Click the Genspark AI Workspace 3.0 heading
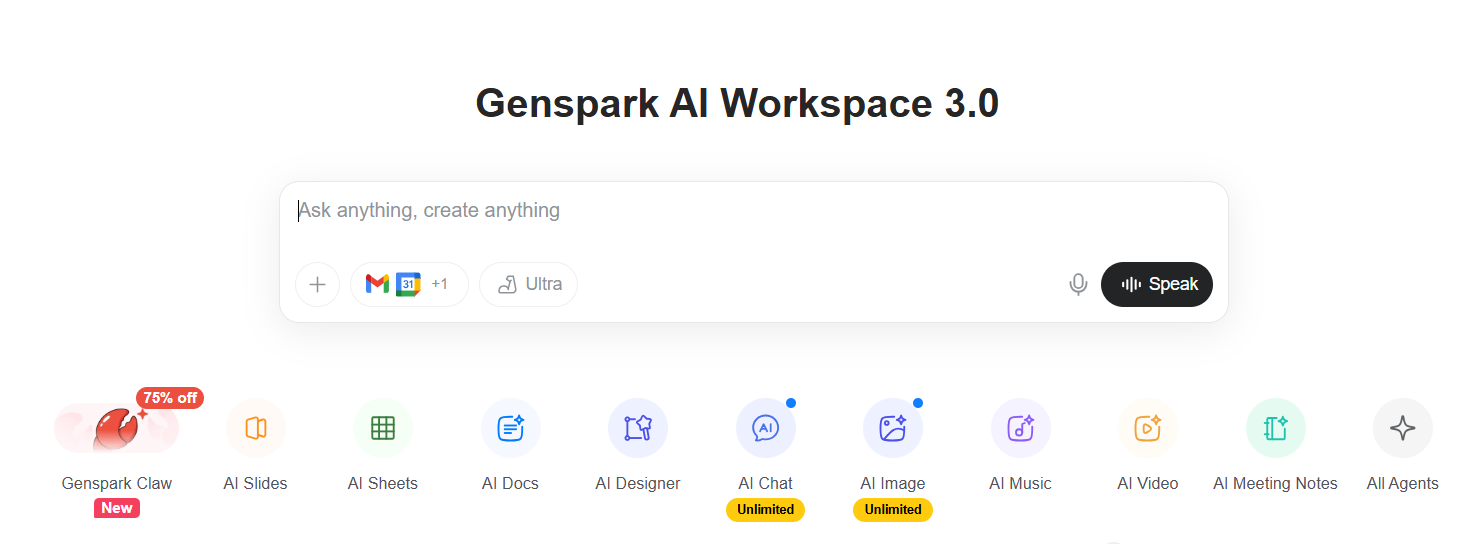Image resolution: width=1484 pixels, height=544 pixels. coord(737,103)
